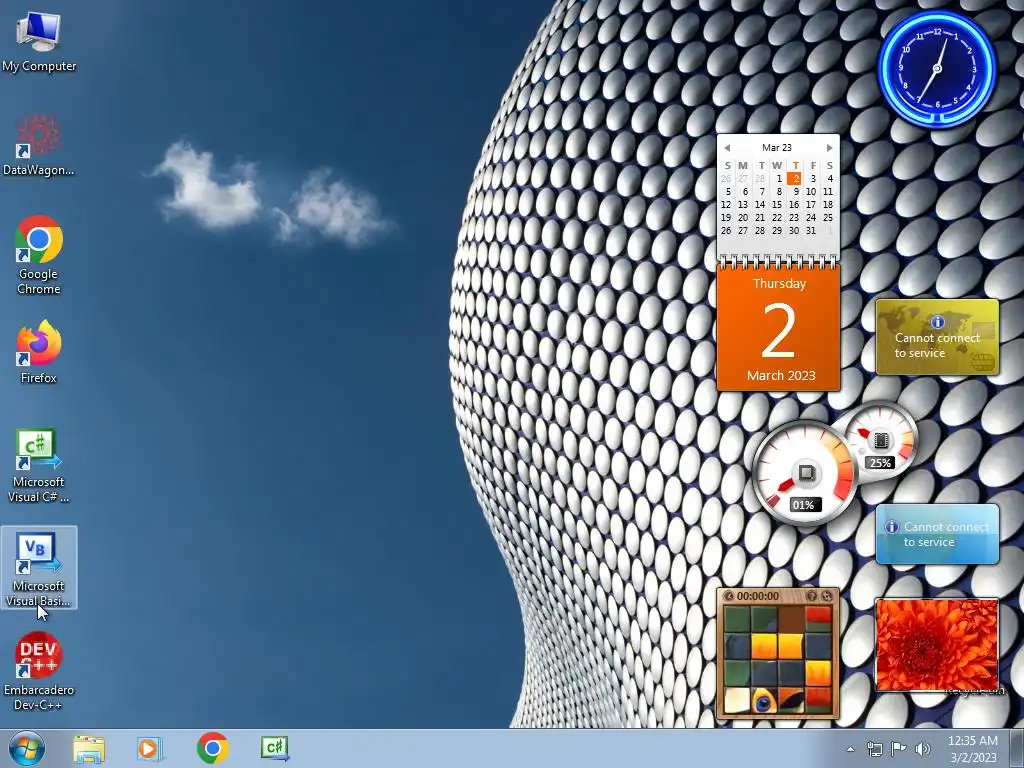
Task: Select the DataWagon desktop shortcut
Action: [39, 145]
